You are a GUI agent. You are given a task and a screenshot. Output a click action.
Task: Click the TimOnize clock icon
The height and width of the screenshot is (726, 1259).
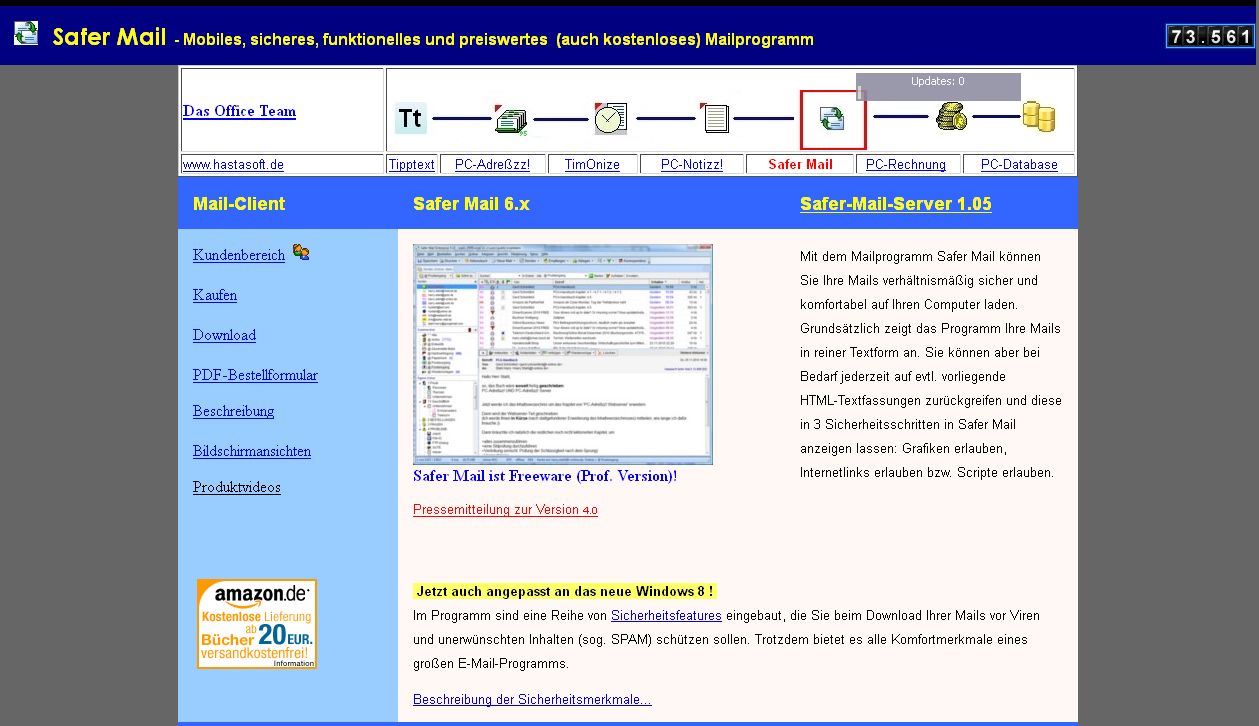[x=610, y=119]
